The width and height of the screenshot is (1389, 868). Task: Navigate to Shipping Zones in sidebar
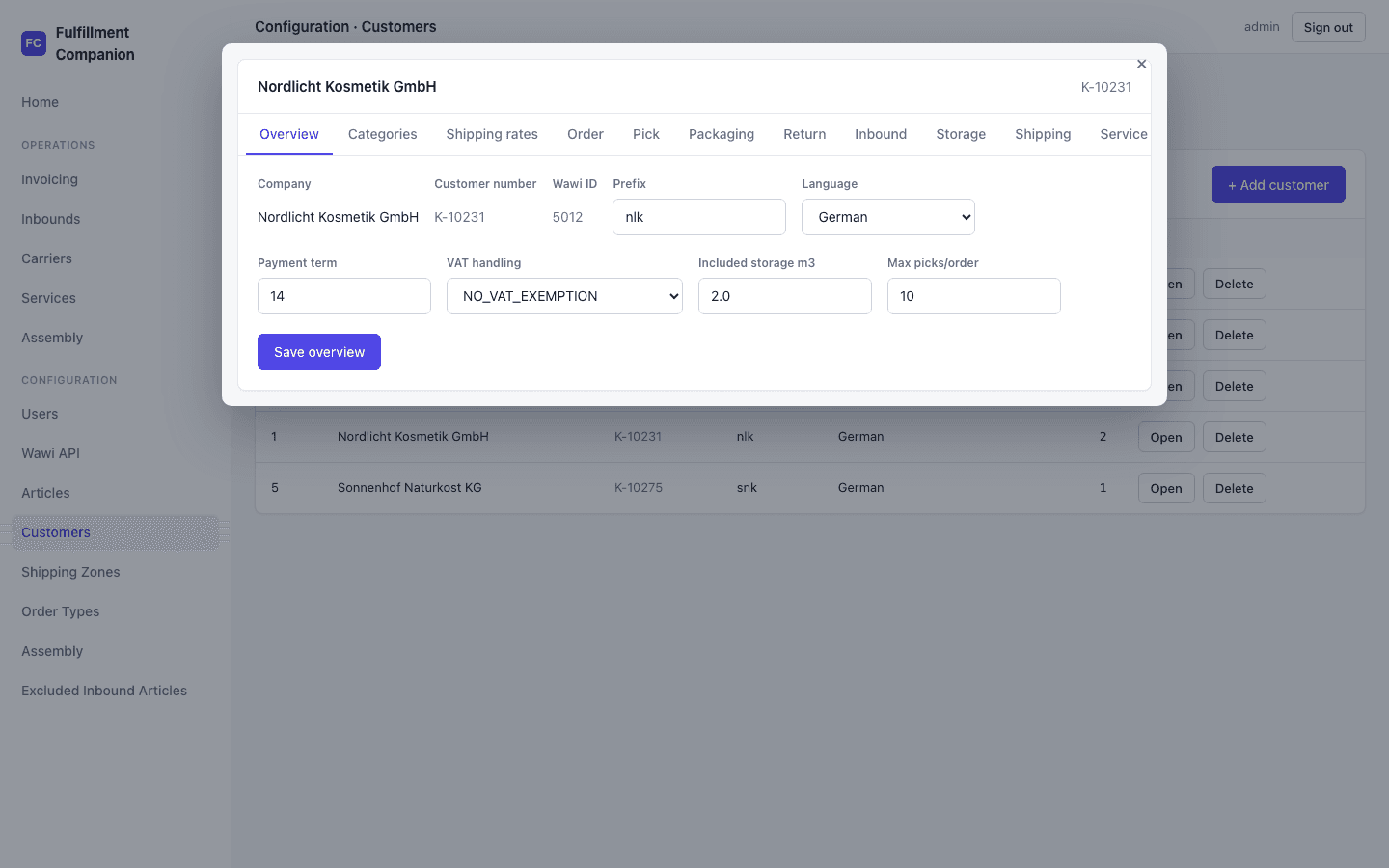click(x=70, y=572)
